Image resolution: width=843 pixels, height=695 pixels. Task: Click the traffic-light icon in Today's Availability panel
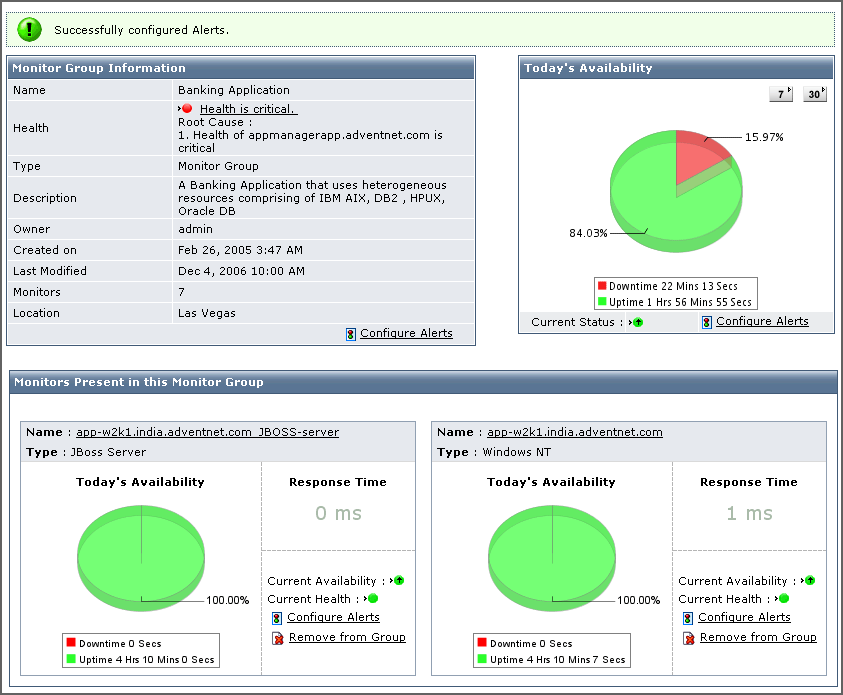point(706,322)
